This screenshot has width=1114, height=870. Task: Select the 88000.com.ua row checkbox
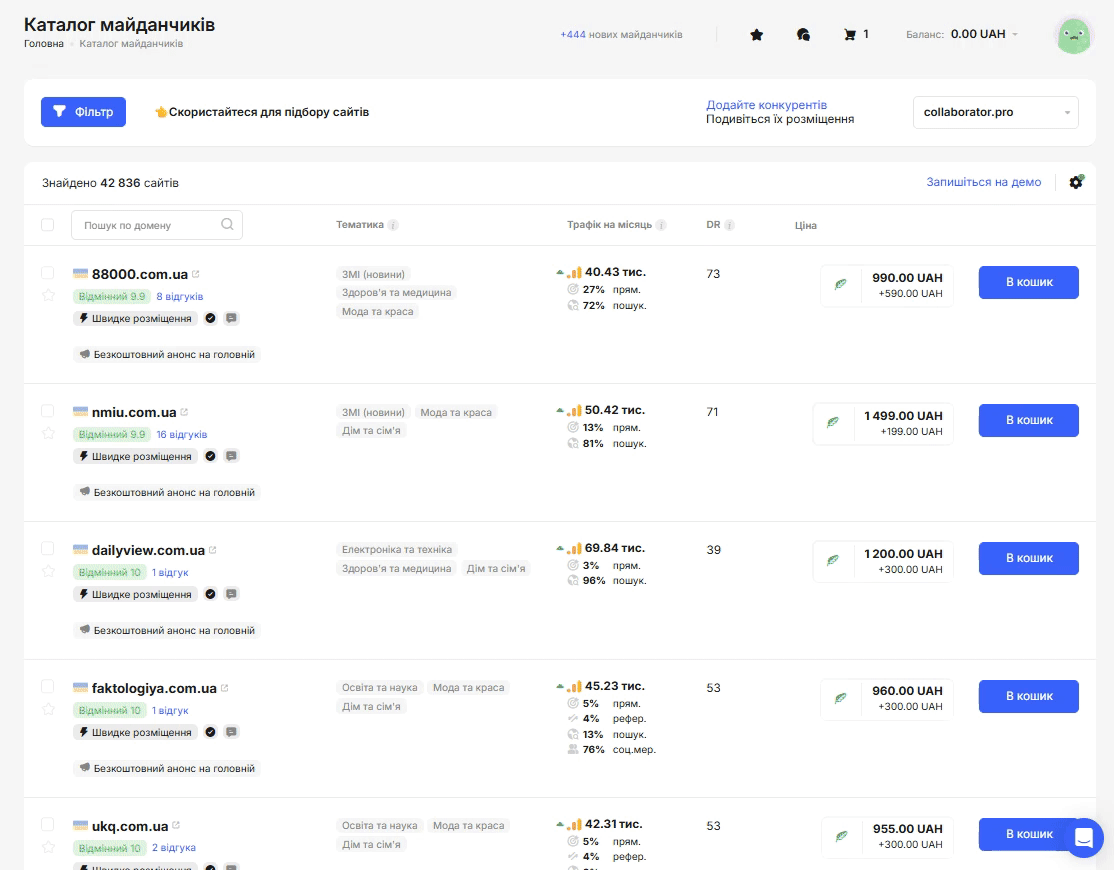[48, 273]
